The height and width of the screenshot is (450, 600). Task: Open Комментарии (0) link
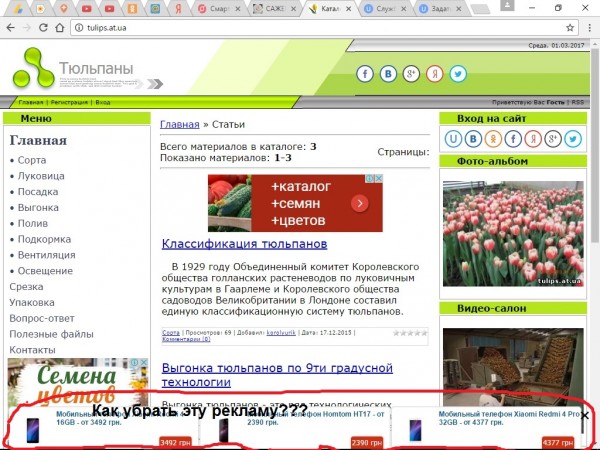[x=186, y=339]
